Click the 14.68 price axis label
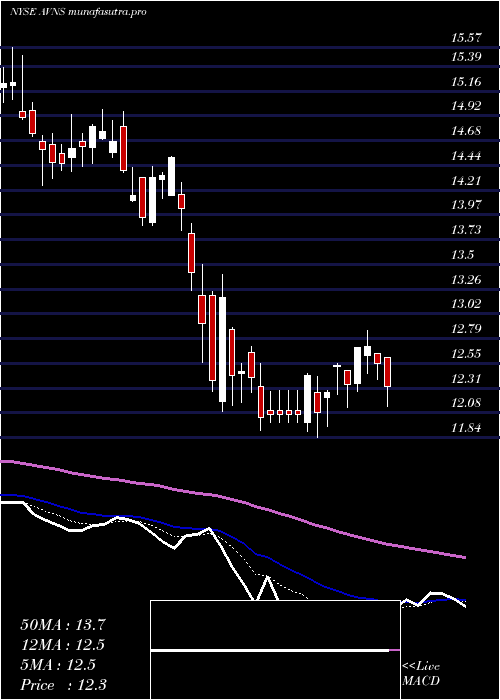This screenshot has width=500, height=700. coord(467,131)
